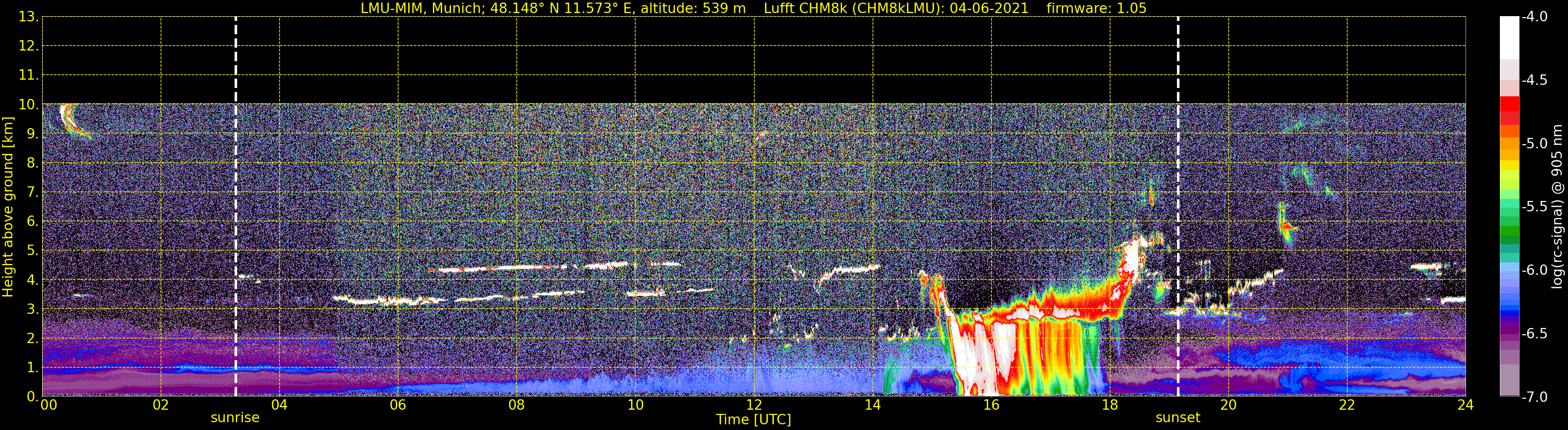Select the green band on the colorbar
Screen dimensions: 1568x430
(x=1509, y=232)
